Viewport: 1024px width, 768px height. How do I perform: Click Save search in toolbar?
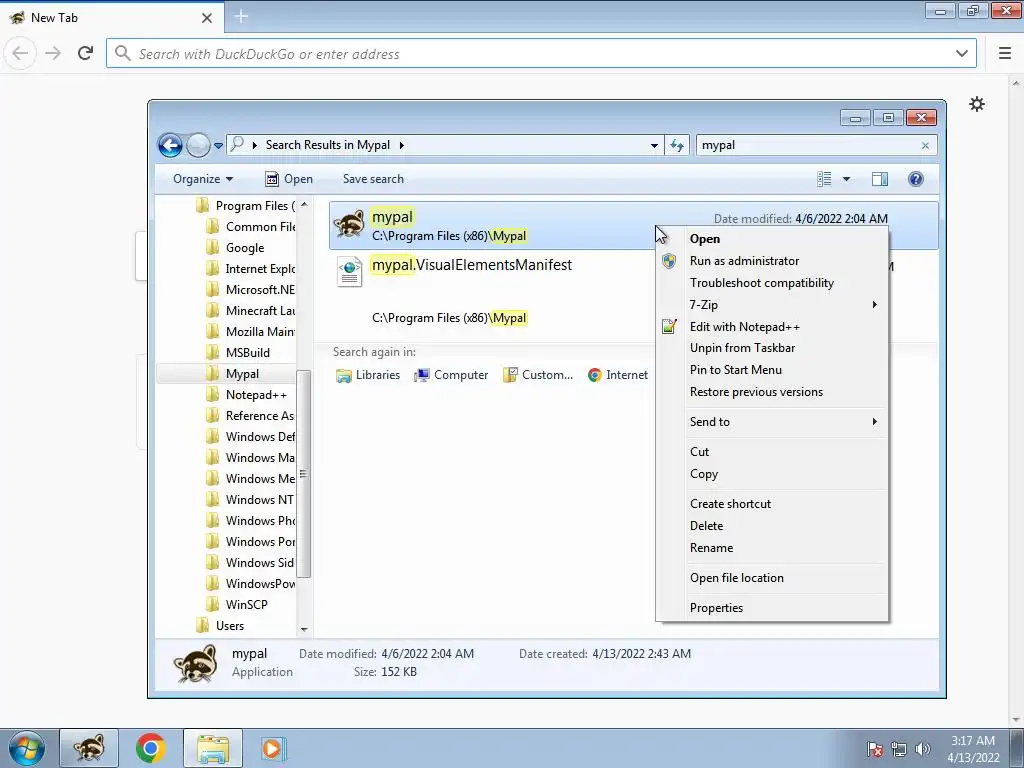[x=373, y=179]
